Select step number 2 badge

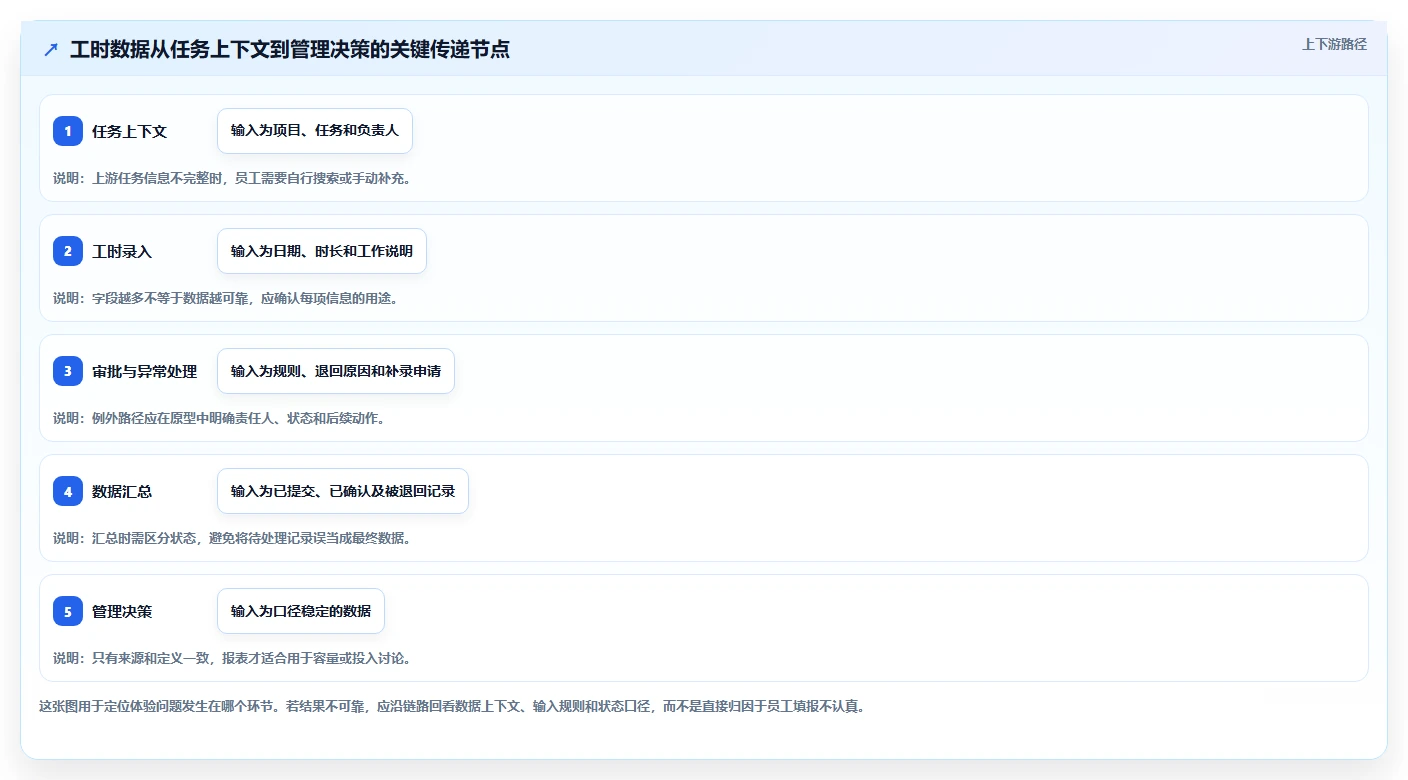(68, 251)
